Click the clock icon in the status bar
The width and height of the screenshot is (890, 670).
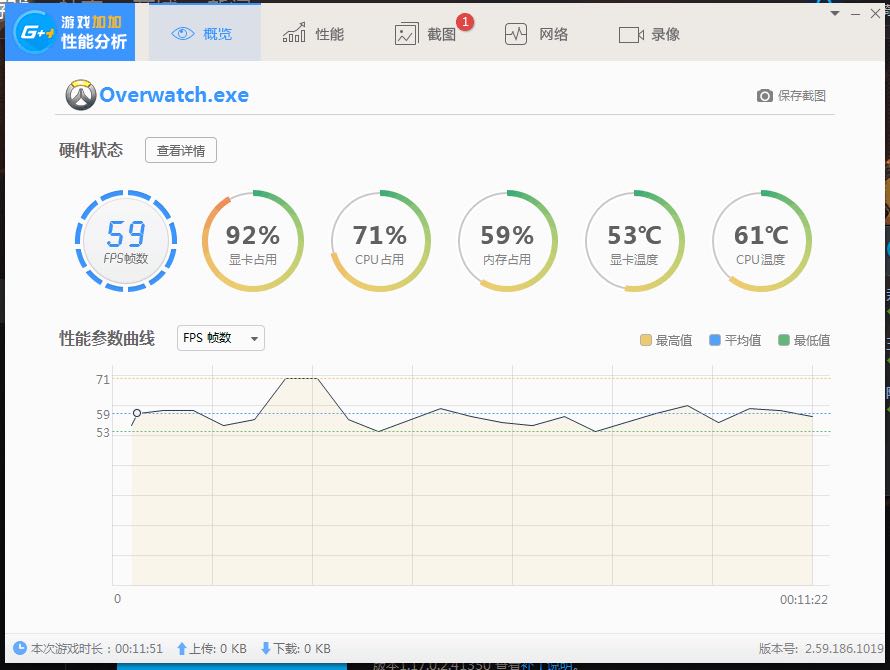pos(19,648)
